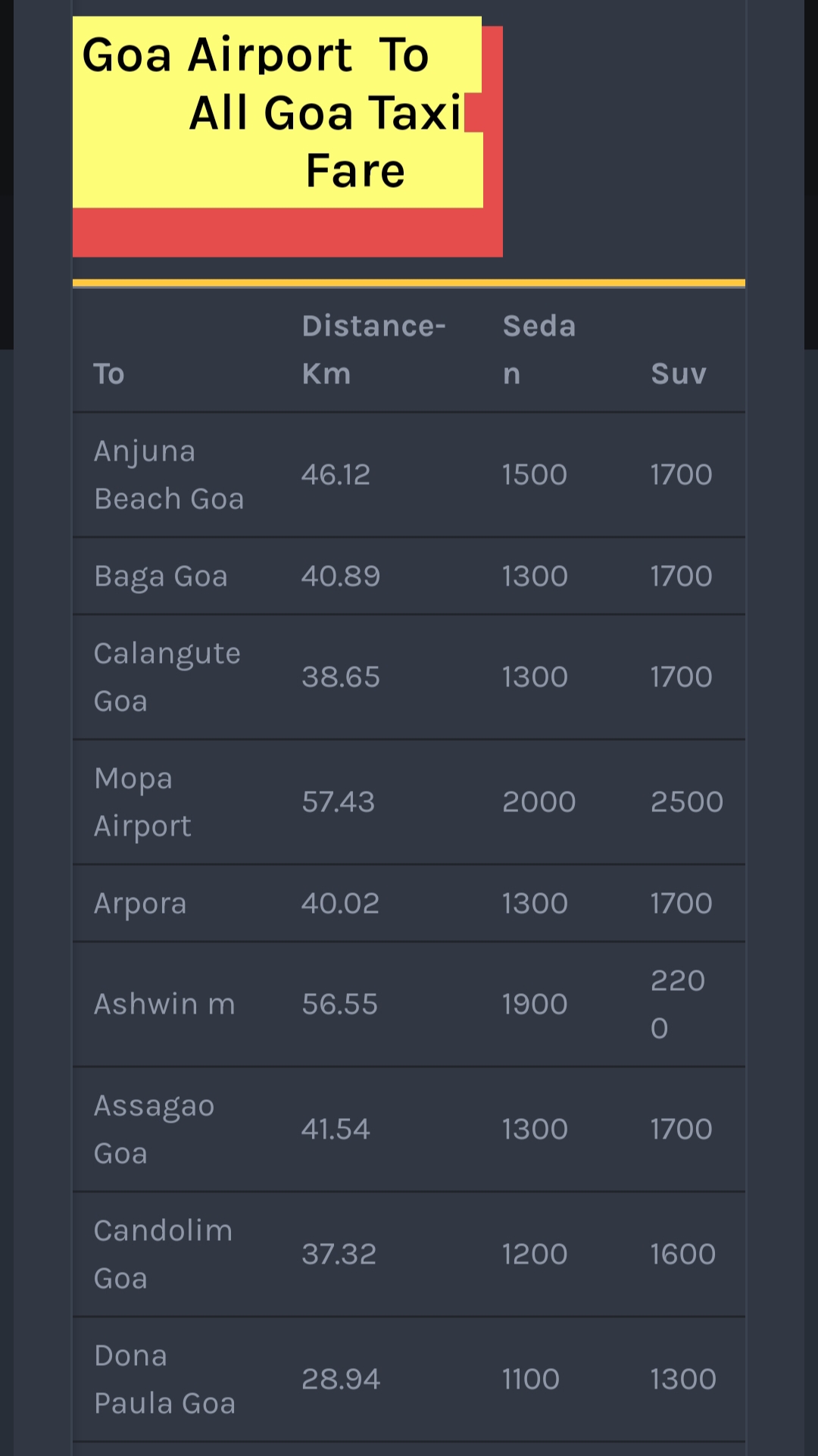818x1456 pixels.
Task: Tap the Ashwin m destination
Action: click(x=164, y=1005)
